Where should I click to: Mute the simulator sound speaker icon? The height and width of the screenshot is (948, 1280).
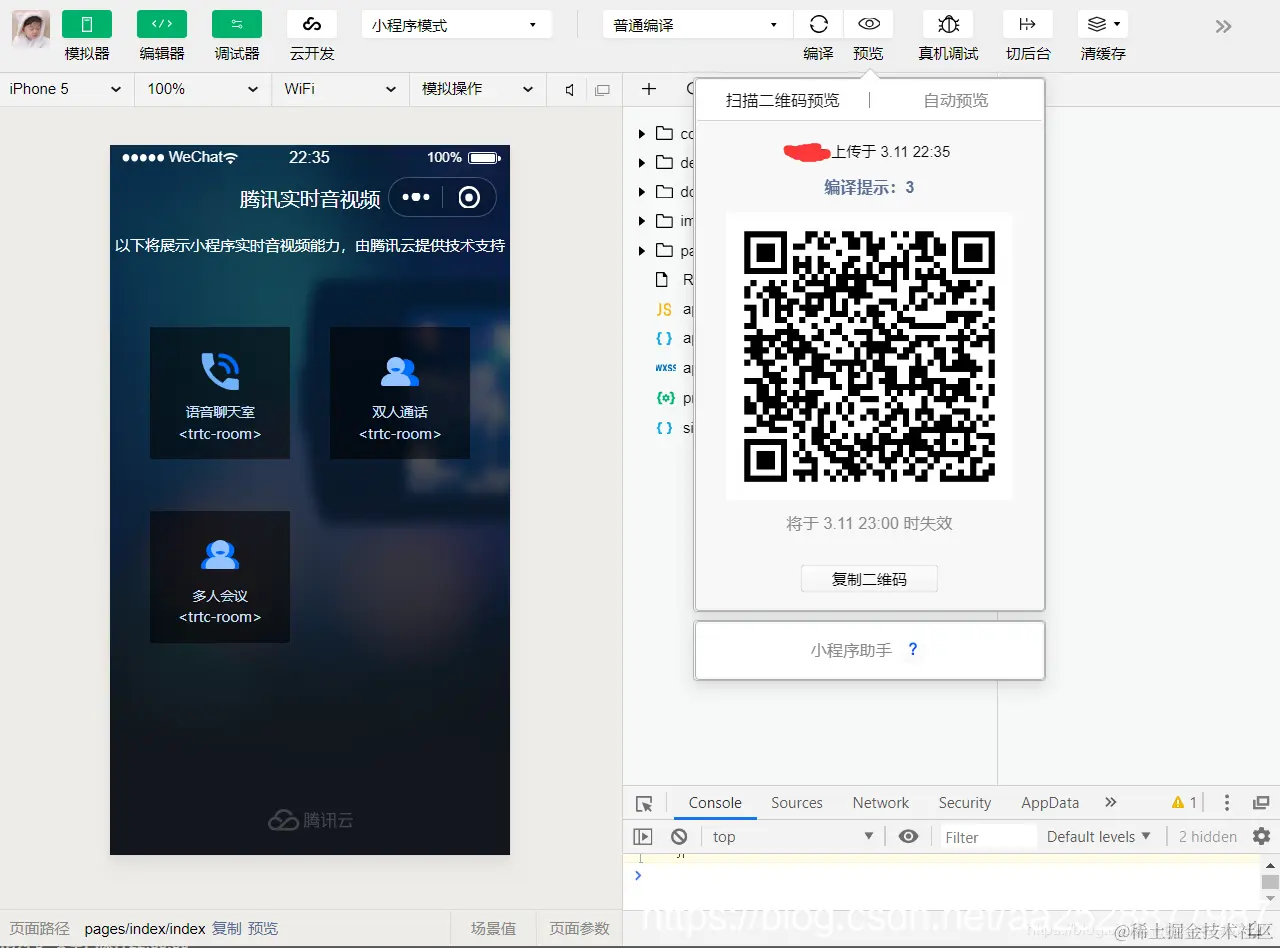569,89
